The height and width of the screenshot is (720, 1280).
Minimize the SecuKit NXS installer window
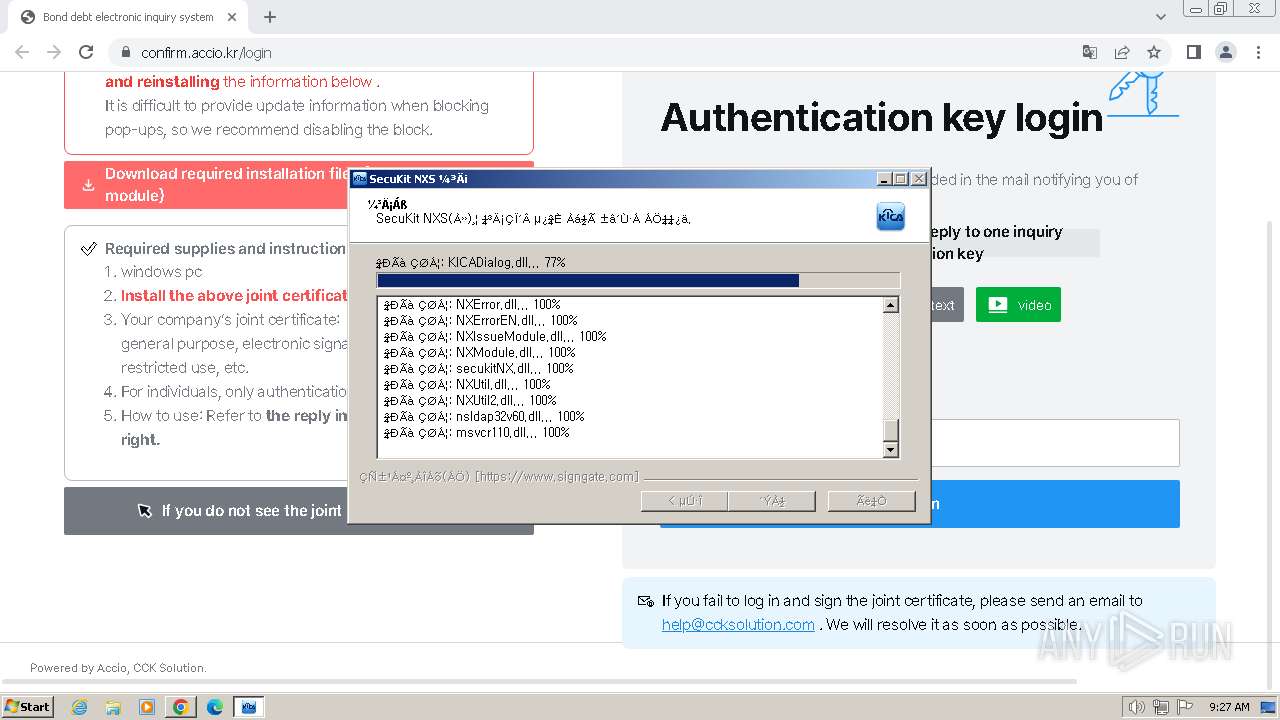[884, 179]
